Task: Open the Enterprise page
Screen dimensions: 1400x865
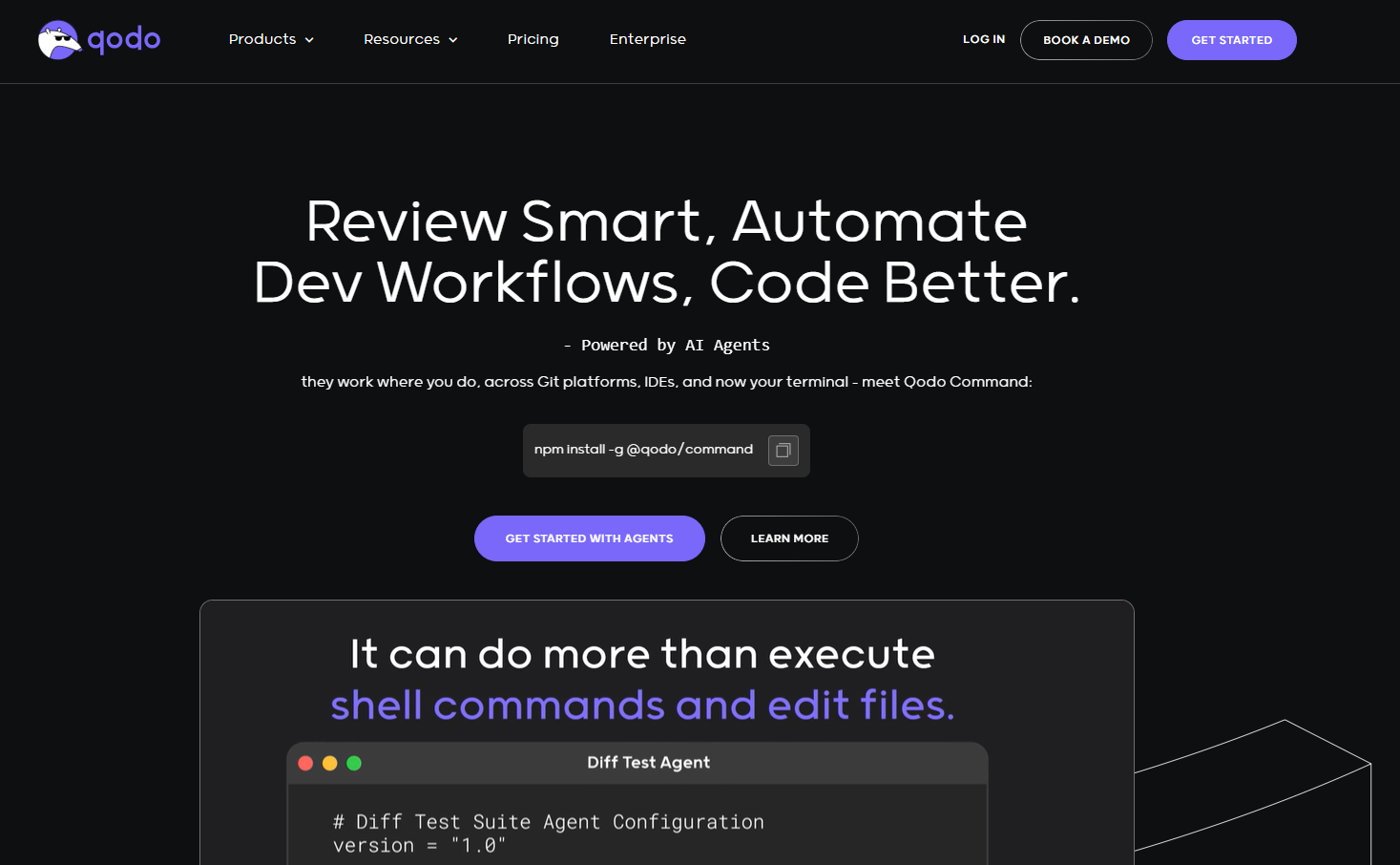Action: (648, 39)
